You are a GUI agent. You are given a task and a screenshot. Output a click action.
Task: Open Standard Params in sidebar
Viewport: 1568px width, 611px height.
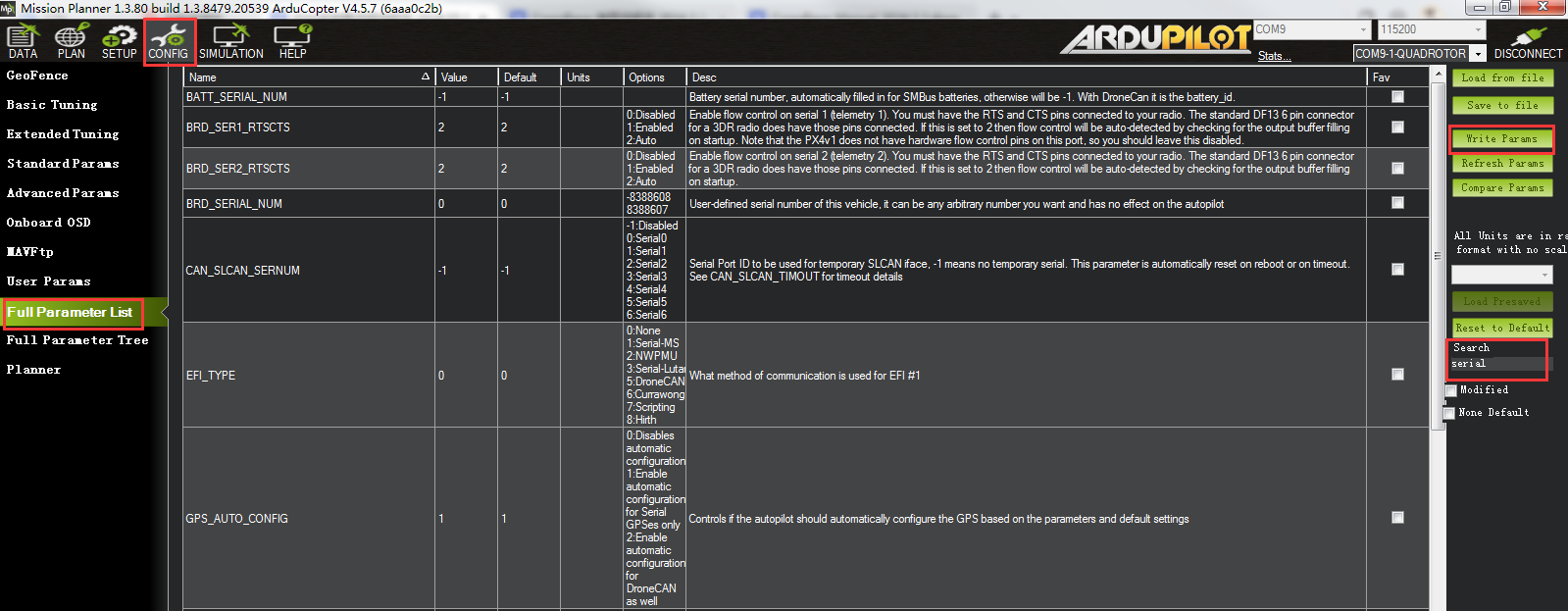click(63, 164)
